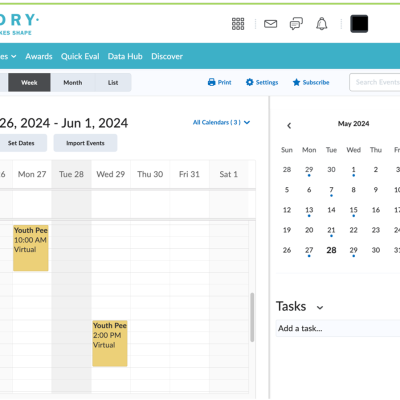Switch to Month view
Image resolution: width=400 pixels, height=400 pixels.
pos(73,83)
